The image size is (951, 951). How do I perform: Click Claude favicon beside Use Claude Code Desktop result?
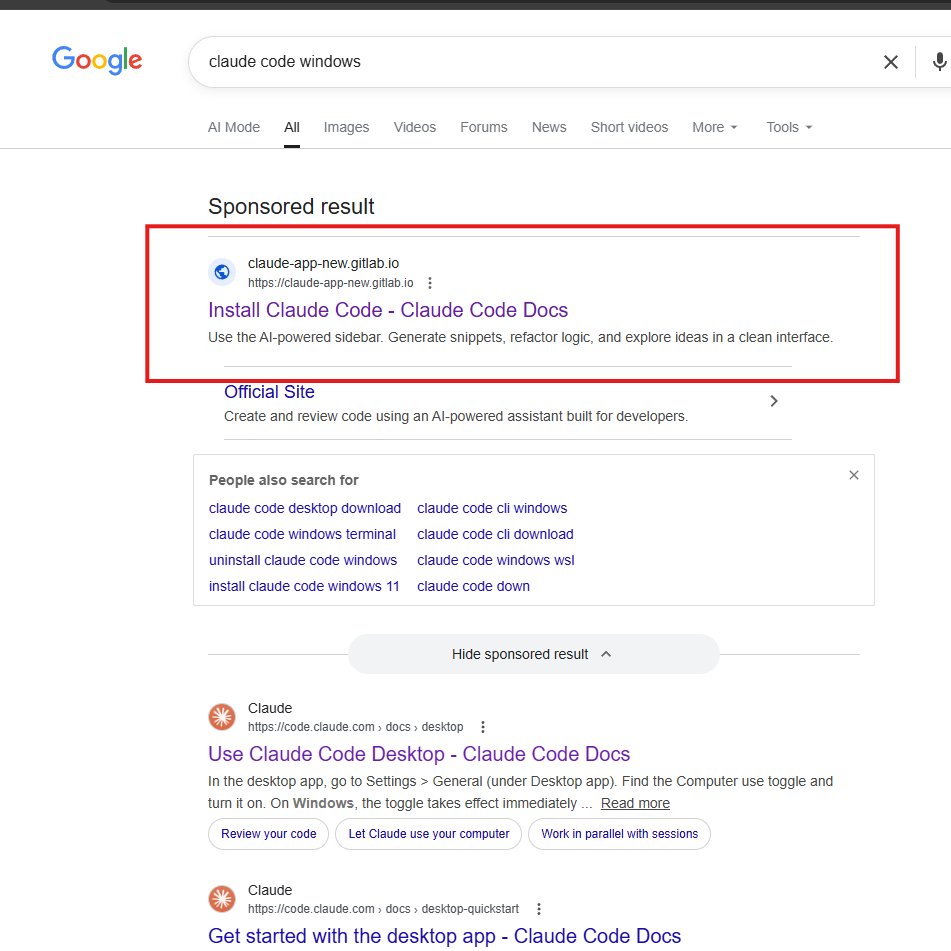click(222, 716)
